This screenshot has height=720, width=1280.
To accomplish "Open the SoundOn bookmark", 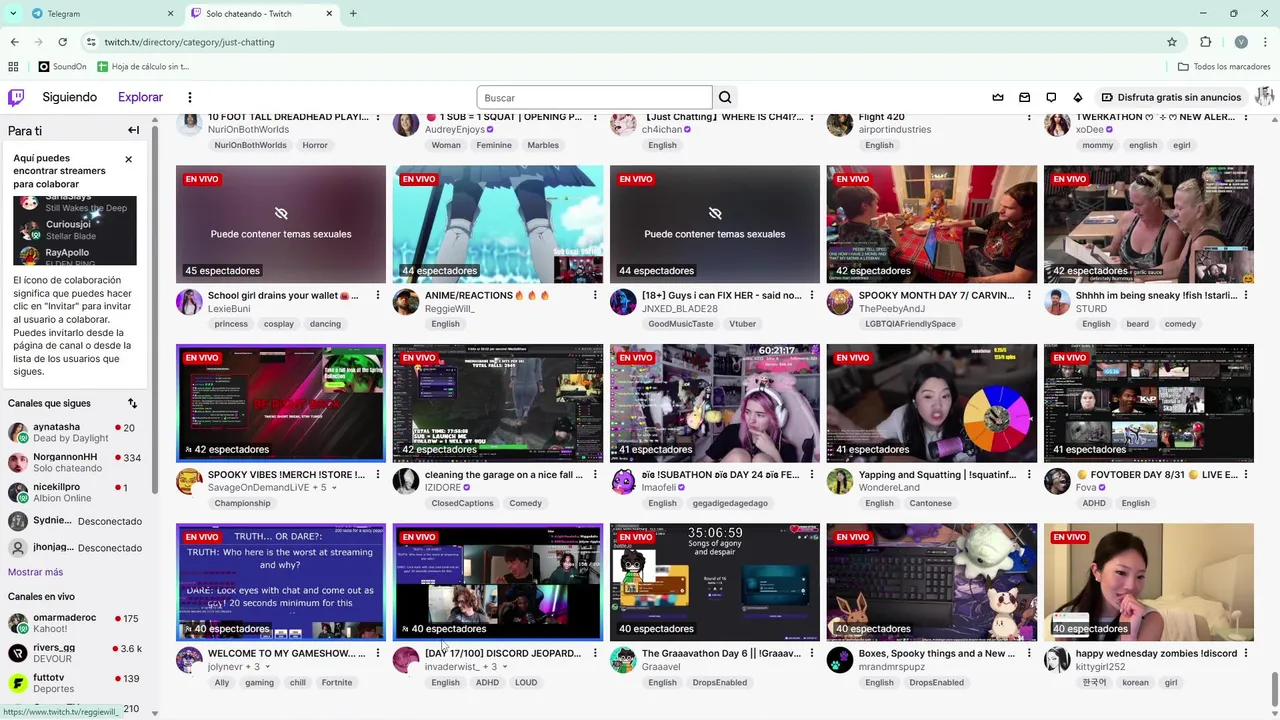I will coord(62,67).
